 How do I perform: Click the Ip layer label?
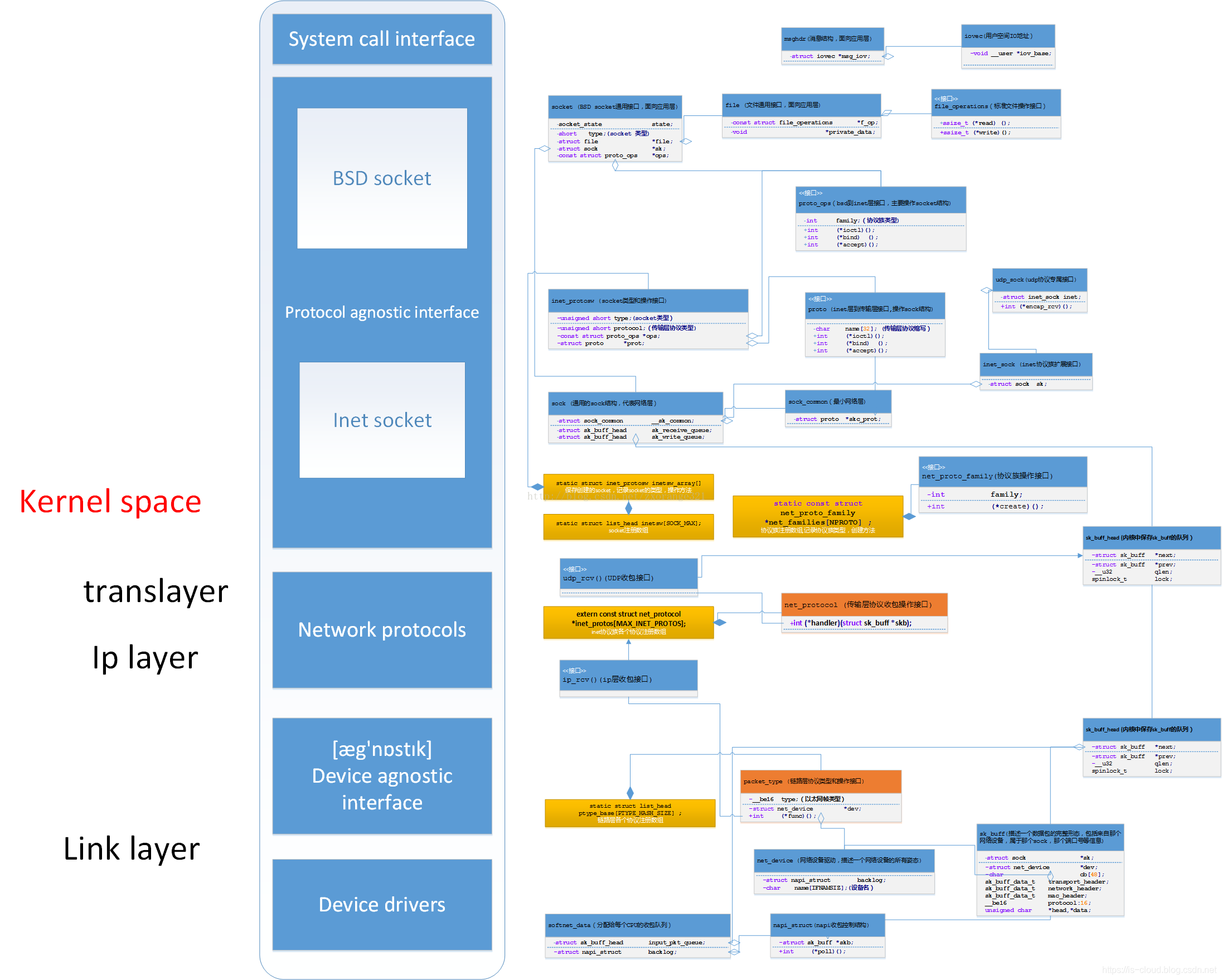click(145, 658)
